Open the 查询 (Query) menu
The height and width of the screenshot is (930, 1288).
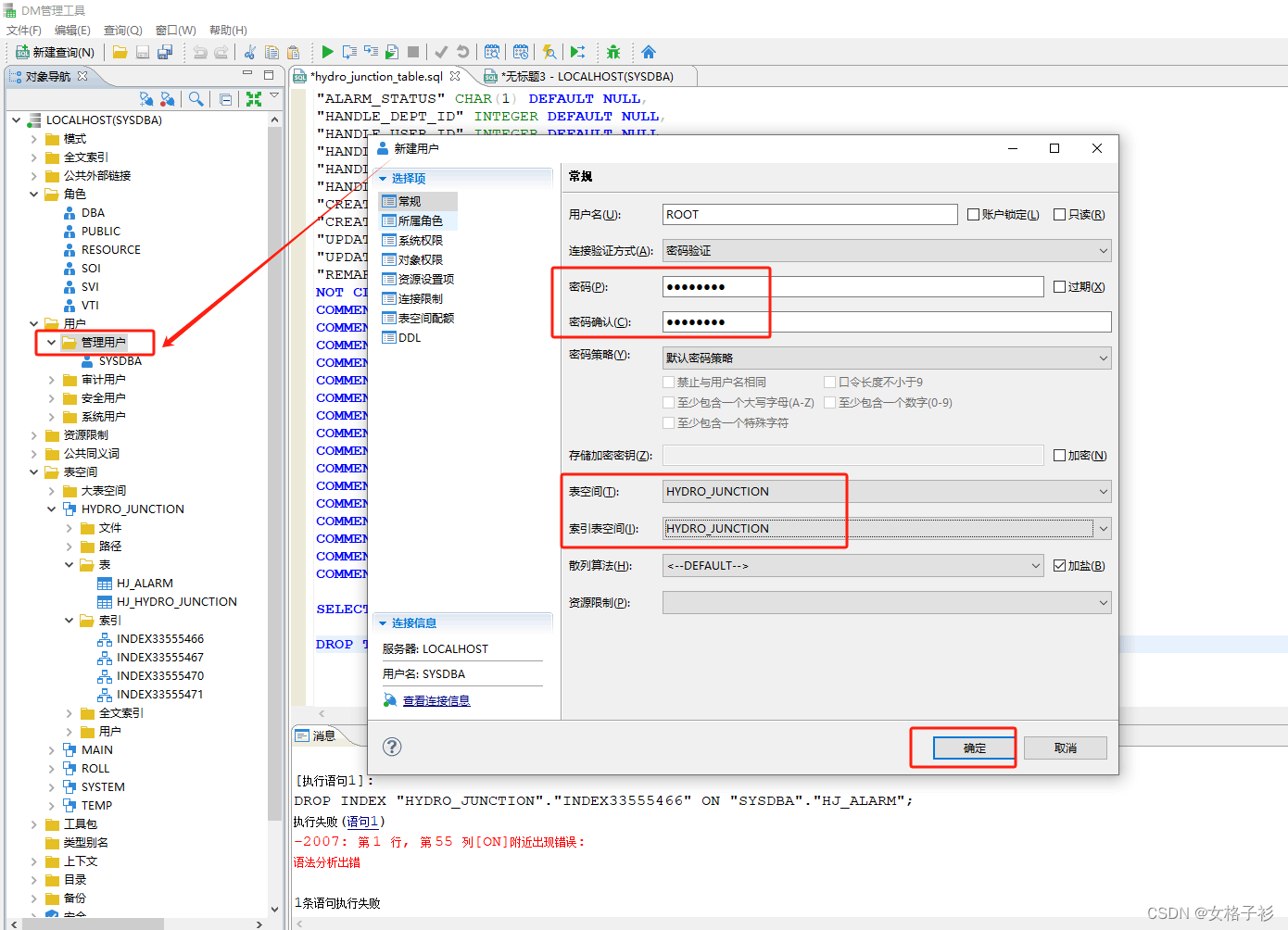122,30
